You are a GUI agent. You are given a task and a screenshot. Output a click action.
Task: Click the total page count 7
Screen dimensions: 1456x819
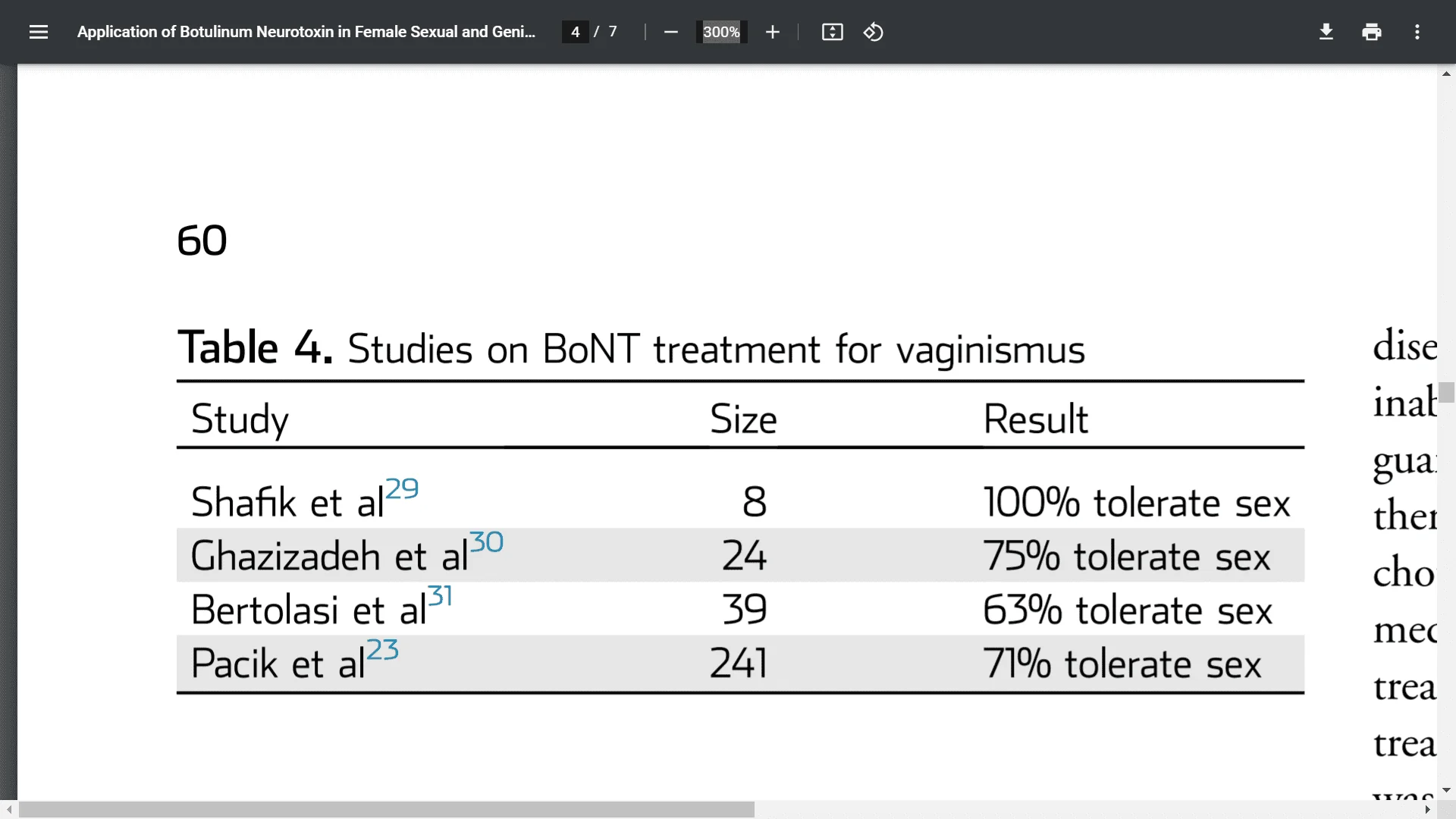[x=613, y=32]
